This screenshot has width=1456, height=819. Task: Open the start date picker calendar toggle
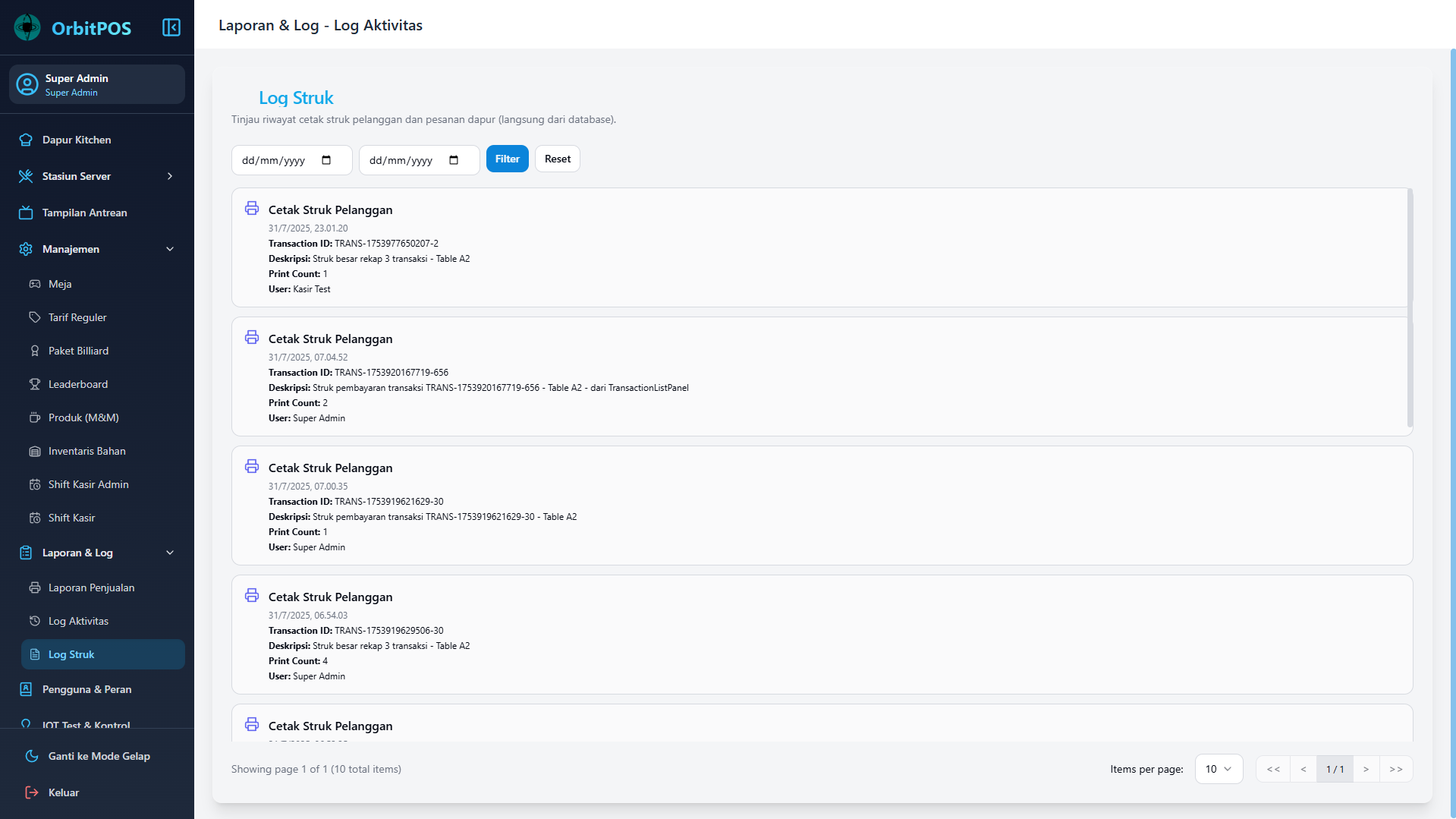pos(326,159)
